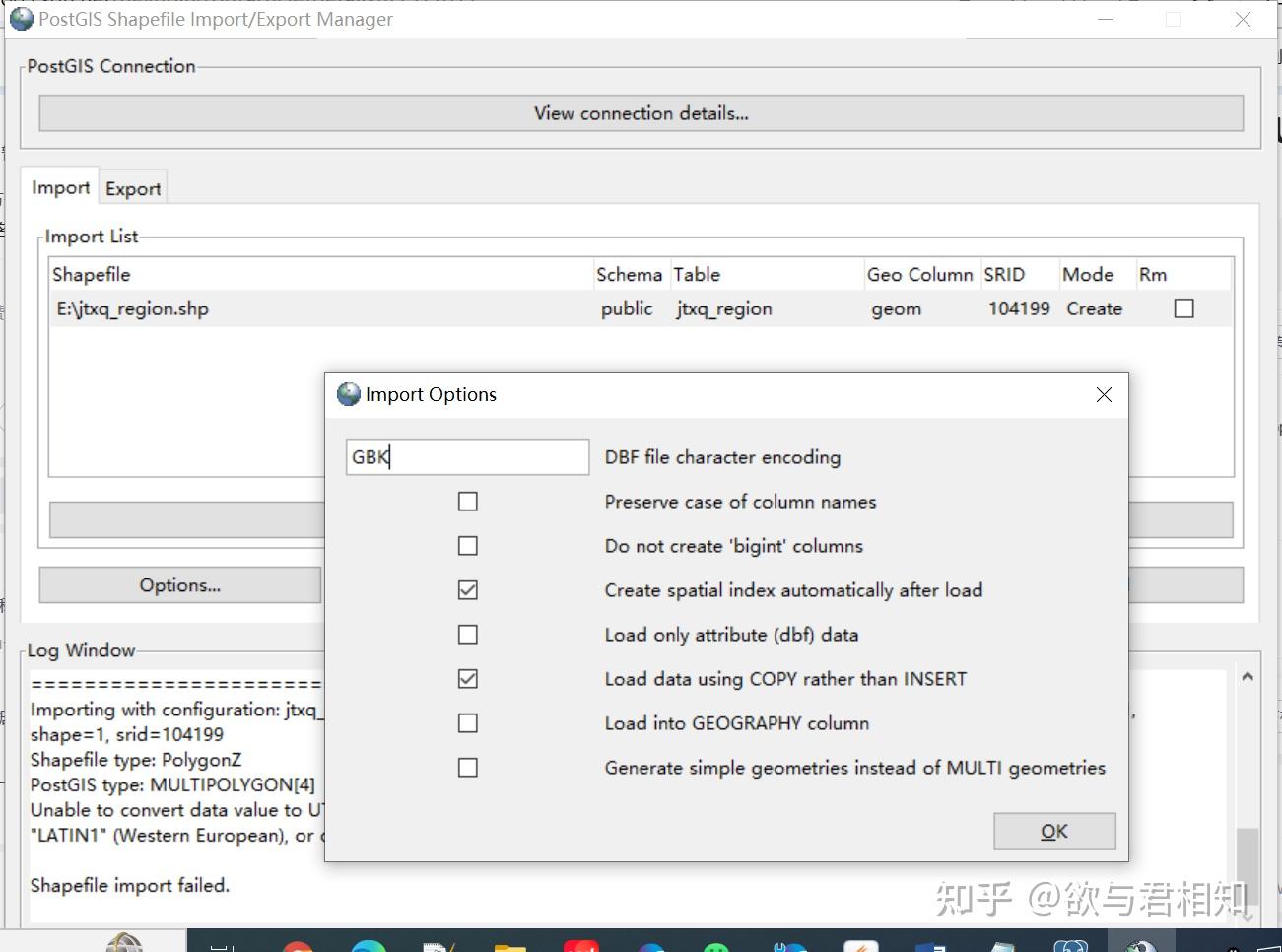
Task: Click the PostGIS Shapefile Manager title globe icon
Action: point(21,19)
